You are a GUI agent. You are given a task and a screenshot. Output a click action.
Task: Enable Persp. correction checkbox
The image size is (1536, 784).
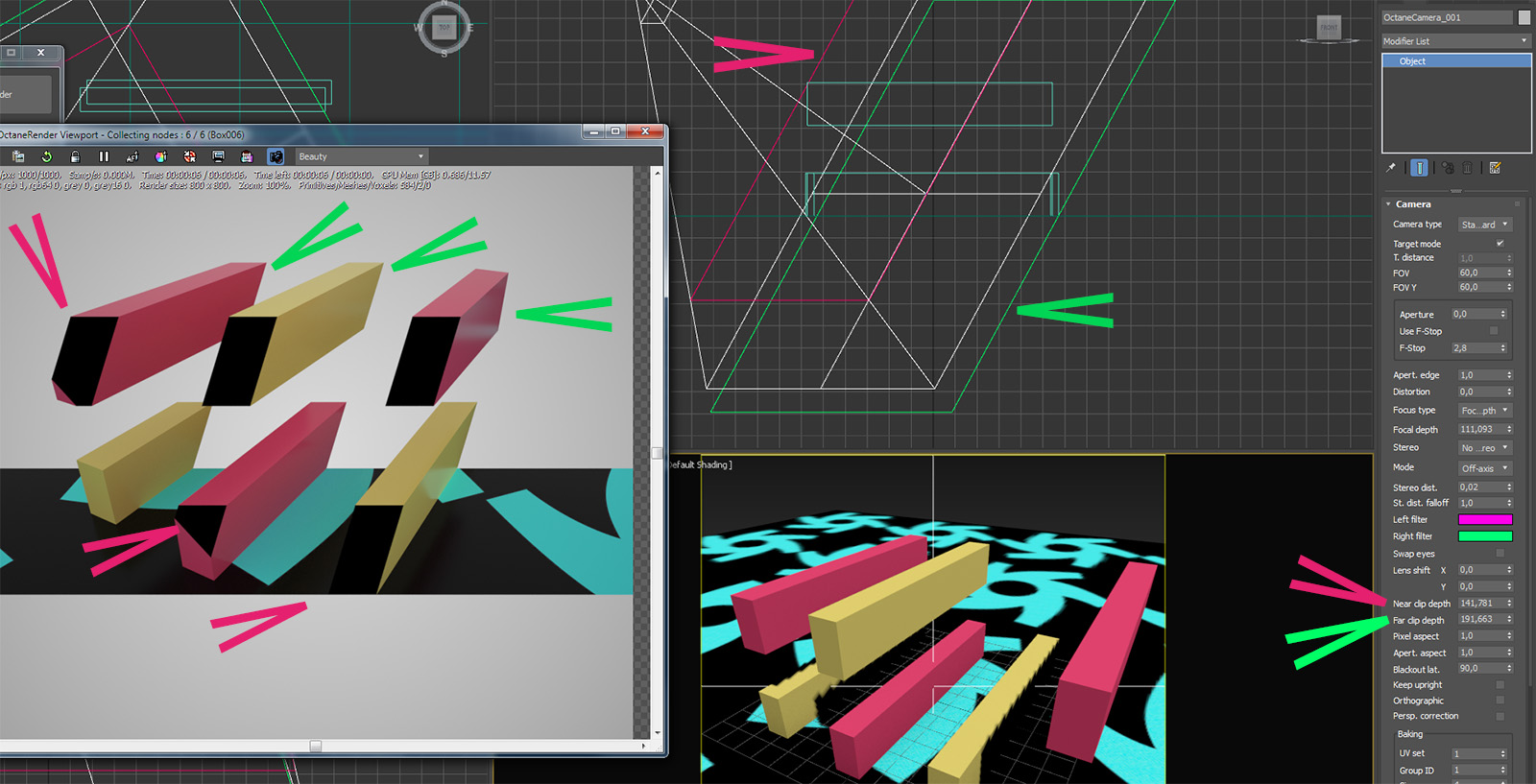point(1500,716)
